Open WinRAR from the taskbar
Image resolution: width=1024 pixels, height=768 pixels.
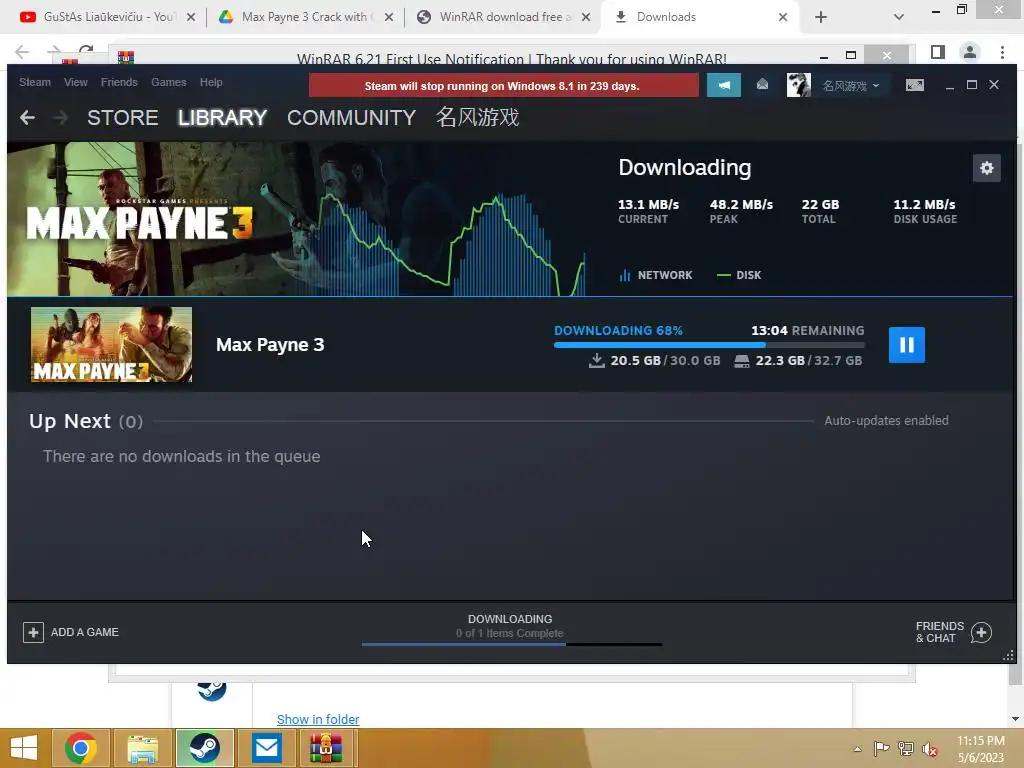(326, 748)
